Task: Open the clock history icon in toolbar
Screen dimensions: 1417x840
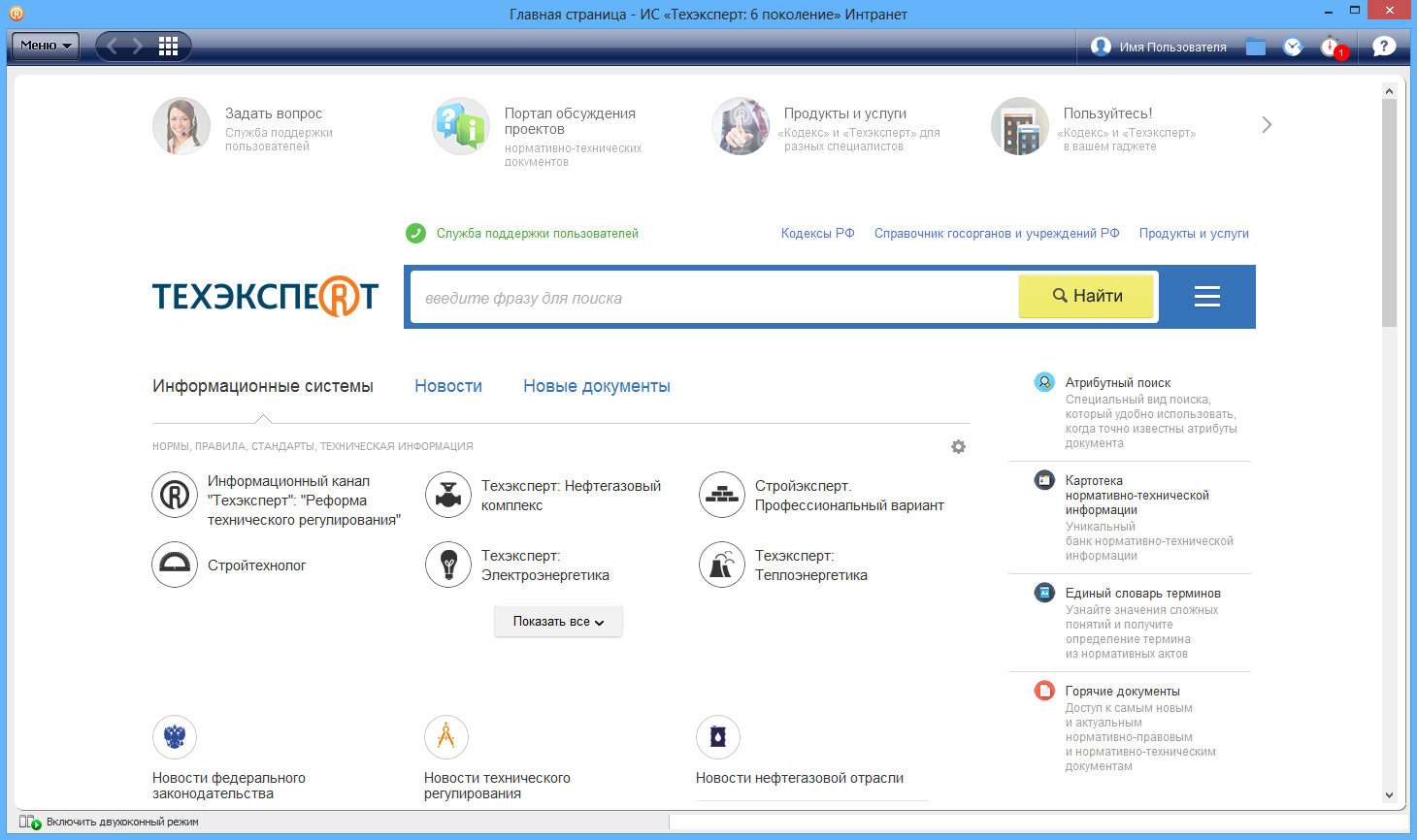Action: 1293,47
